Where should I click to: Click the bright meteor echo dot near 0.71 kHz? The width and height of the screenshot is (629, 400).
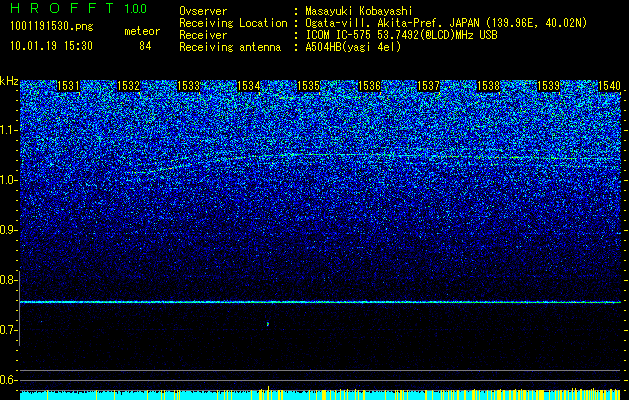click(x=268, y=323)
